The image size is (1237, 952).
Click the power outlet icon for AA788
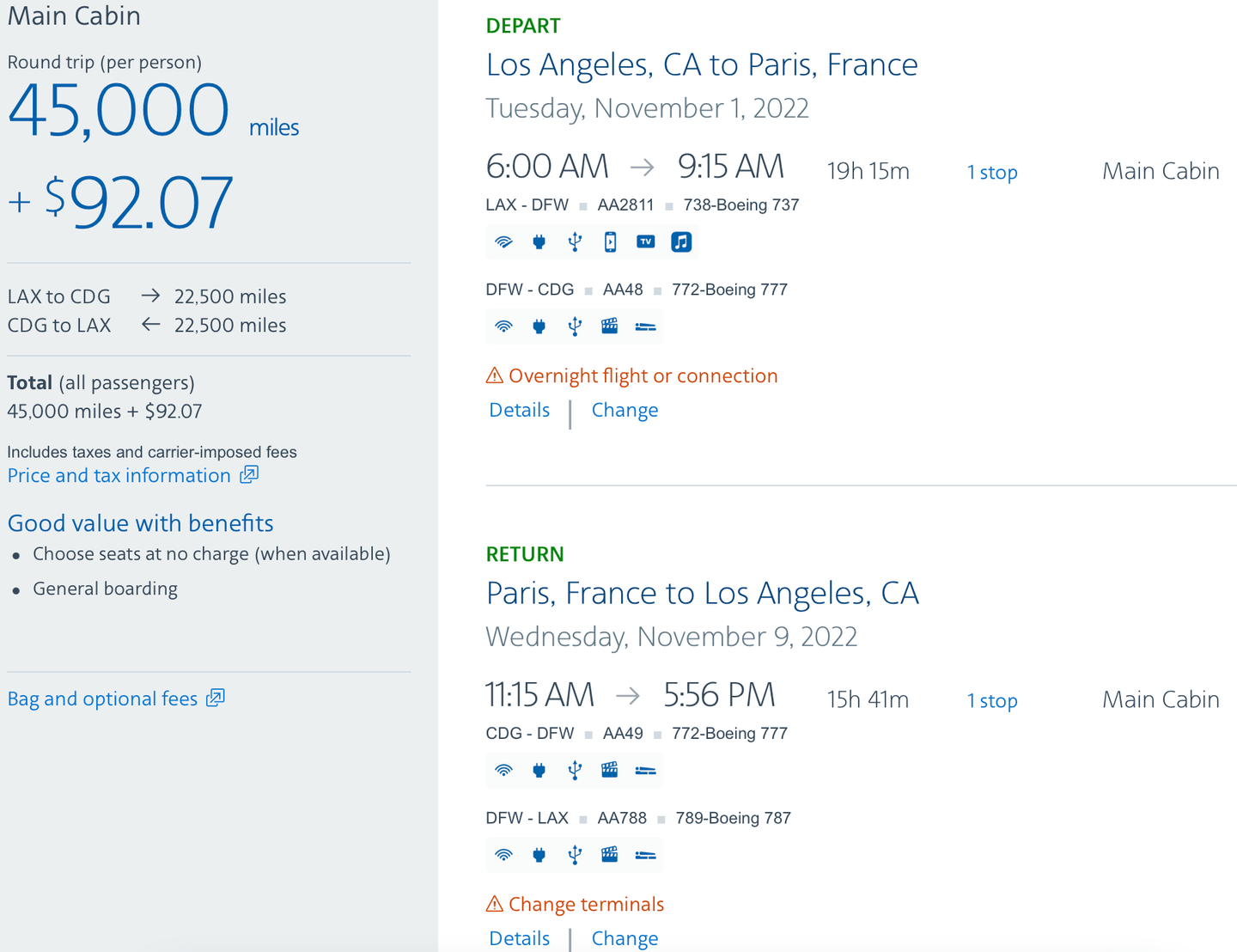[539, 855]
